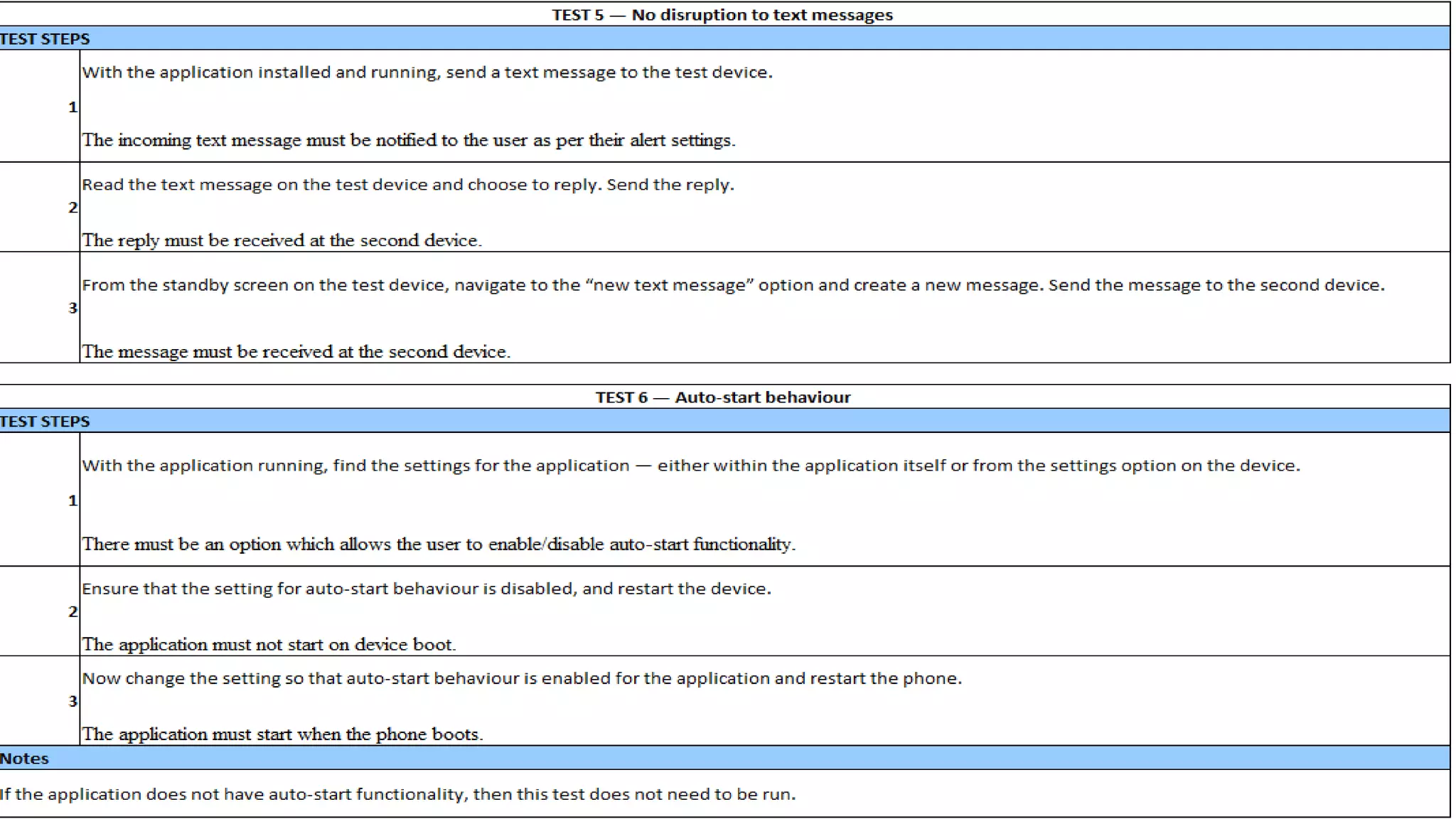Click step number 3 in Test 6
The image size is (1456, 819).
pyautogui.click(x=72, y=701)
